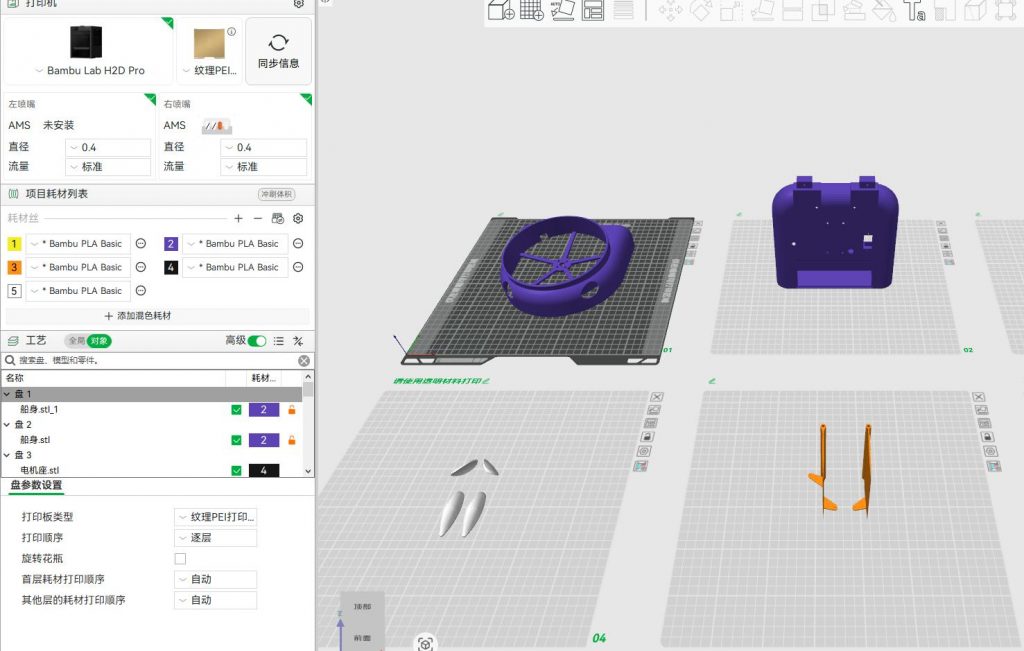Select the Cut tool icon

coord(792,10)
